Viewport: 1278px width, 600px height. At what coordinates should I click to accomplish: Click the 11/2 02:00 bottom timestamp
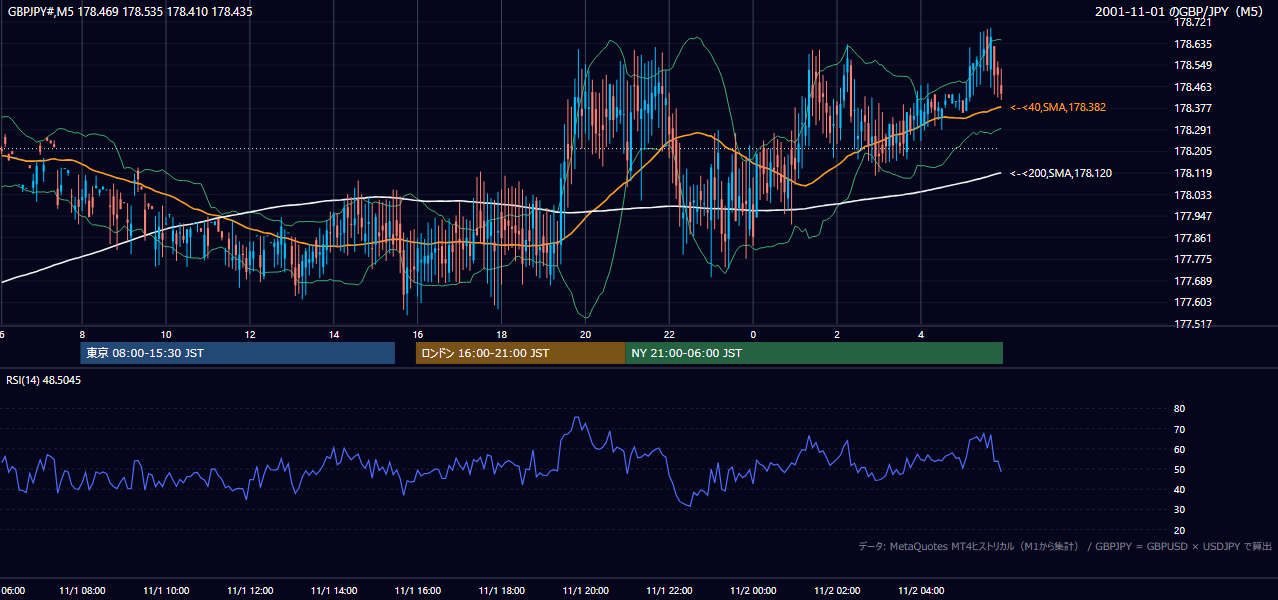tap(837, 591)
